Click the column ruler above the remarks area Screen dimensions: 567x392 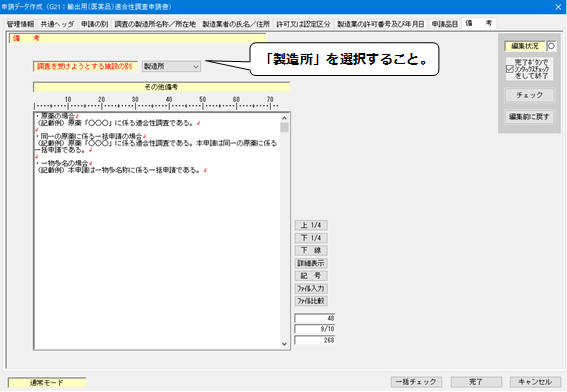tap(156, 103)
